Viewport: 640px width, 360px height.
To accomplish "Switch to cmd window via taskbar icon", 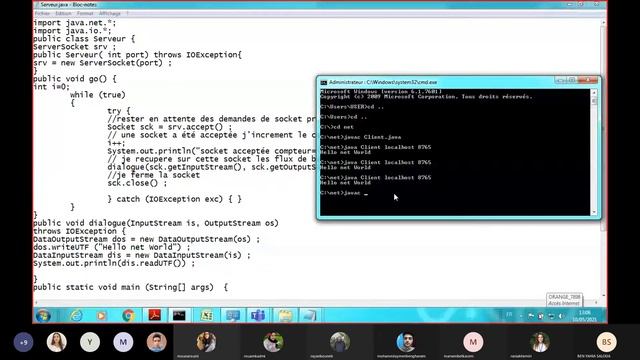I will coord(179,316).
